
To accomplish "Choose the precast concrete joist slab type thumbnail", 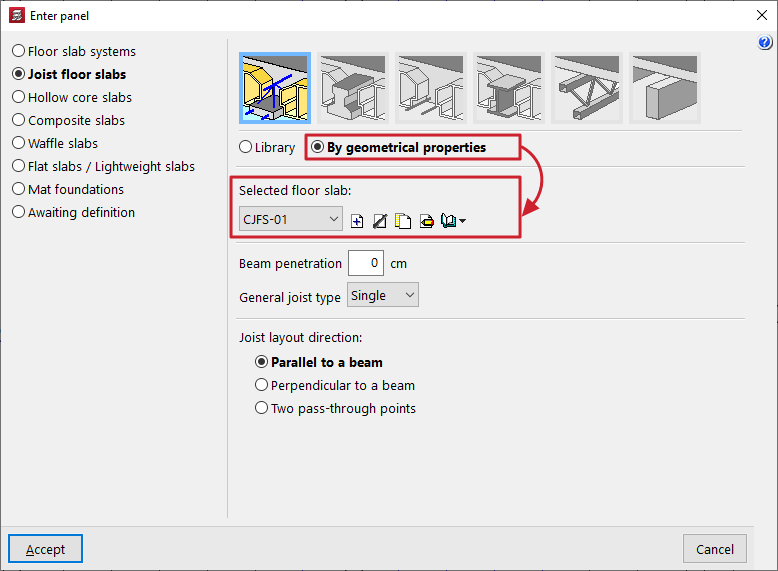I will point(353,88).
